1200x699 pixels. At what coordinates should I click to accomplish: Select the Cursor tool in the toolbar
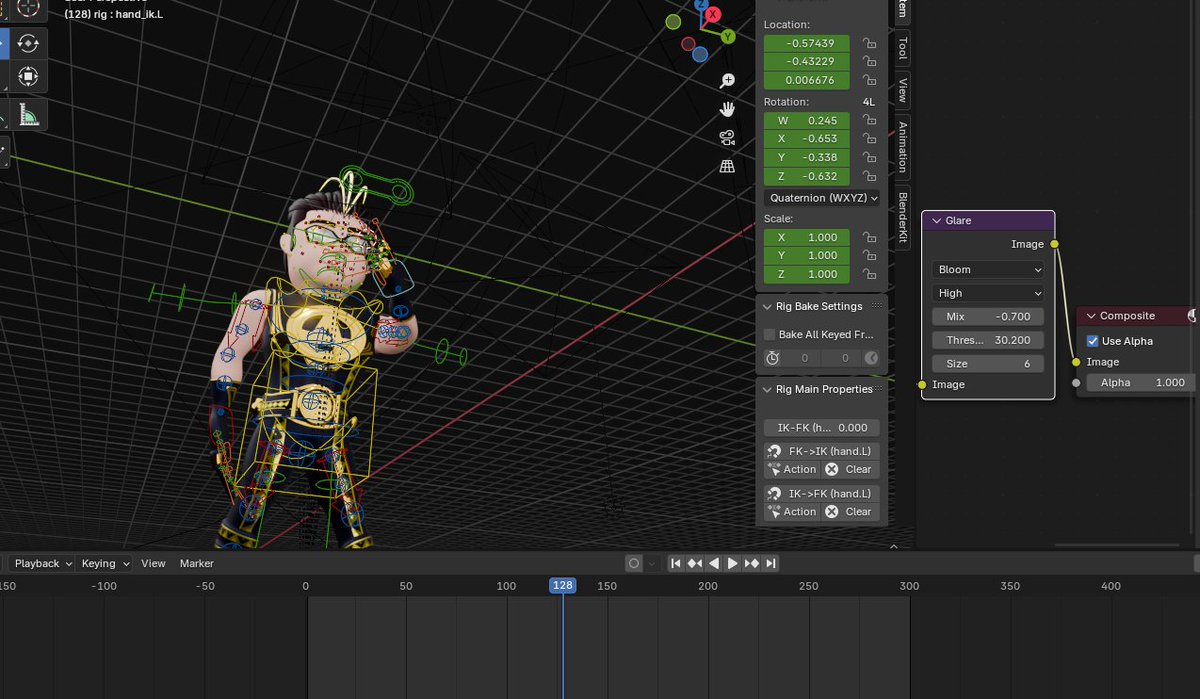click(x=28, y=7)
